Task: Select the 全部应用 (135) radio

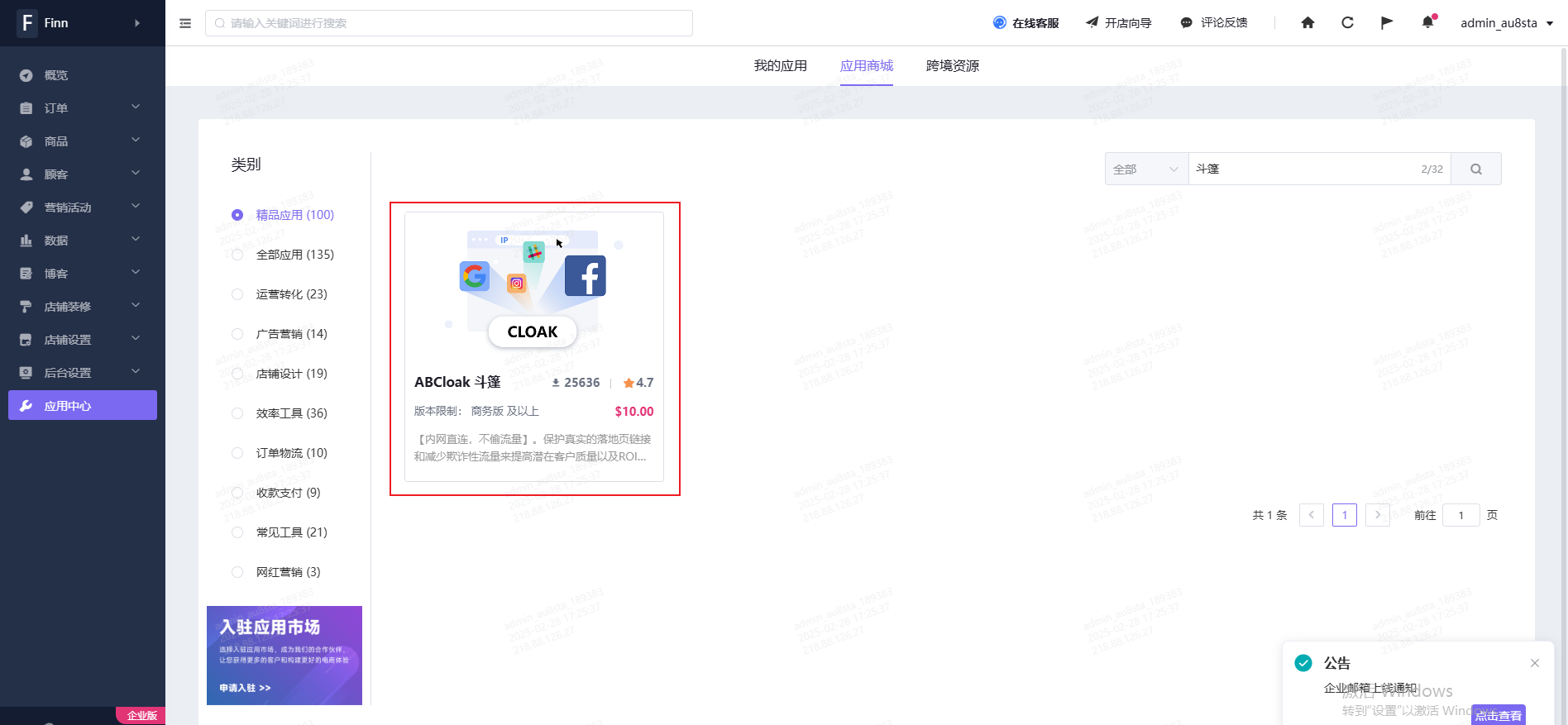Action: click(237, 255)
